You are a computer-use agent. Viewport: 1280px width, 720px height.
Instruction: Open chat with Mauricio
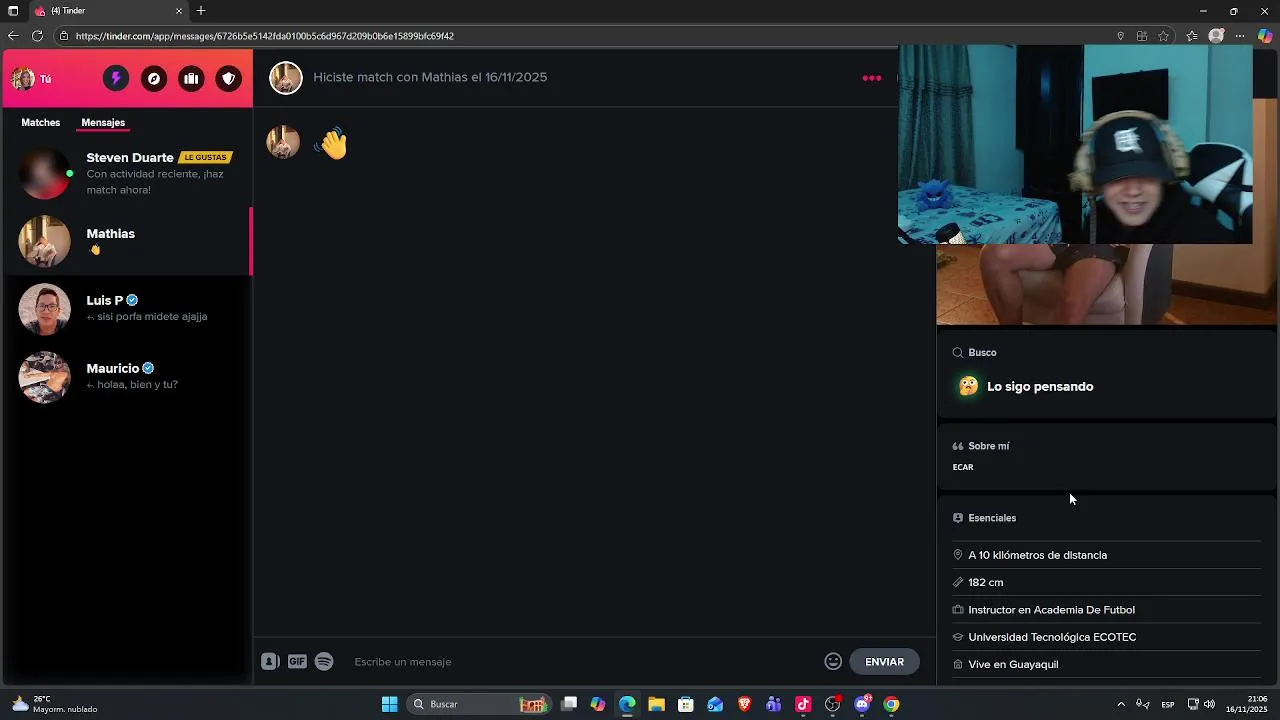pyautogui.click(x=126, y=377)
